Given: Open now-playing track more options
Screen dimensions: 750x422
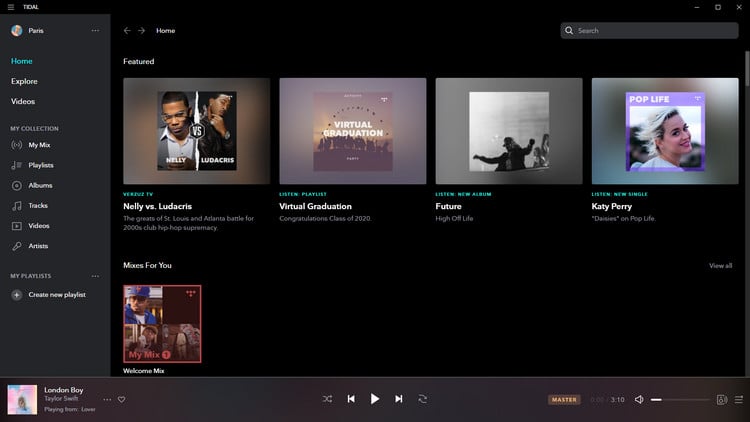Looking at the screenshot, I should (x=107, y=400).
